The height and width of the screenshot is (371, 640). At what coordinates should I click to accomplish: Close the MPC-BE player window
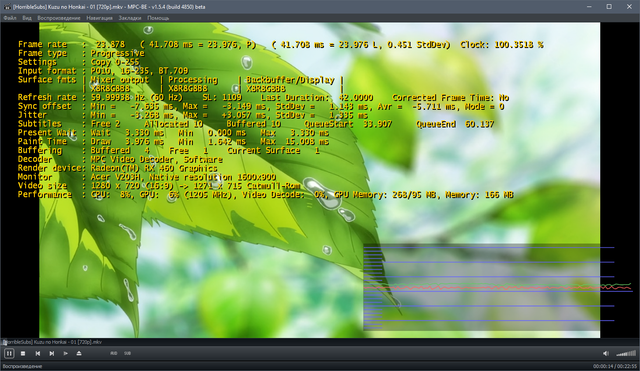point(629,7)
